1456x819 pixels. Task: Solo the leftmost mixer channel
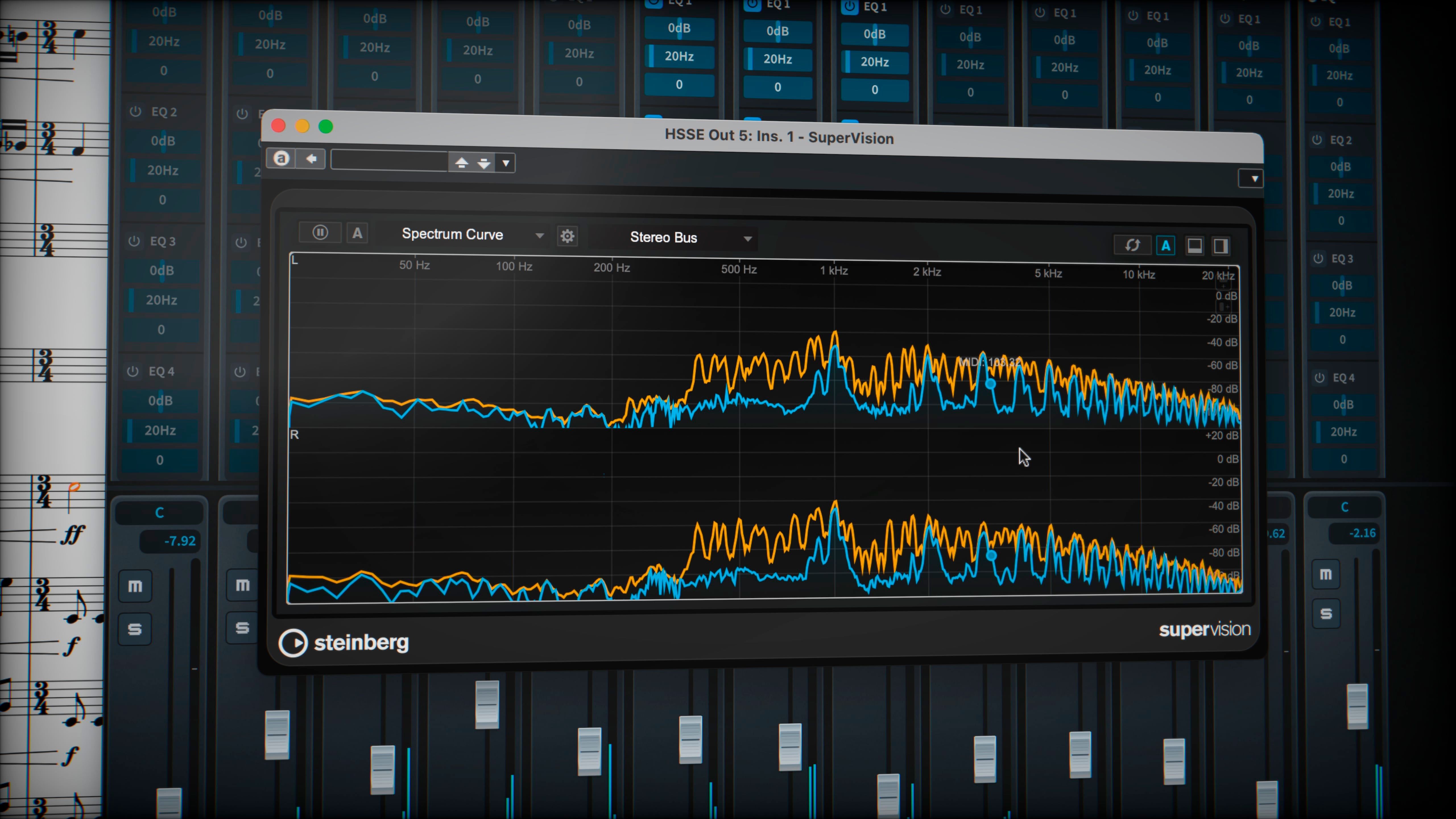[135, 628]
